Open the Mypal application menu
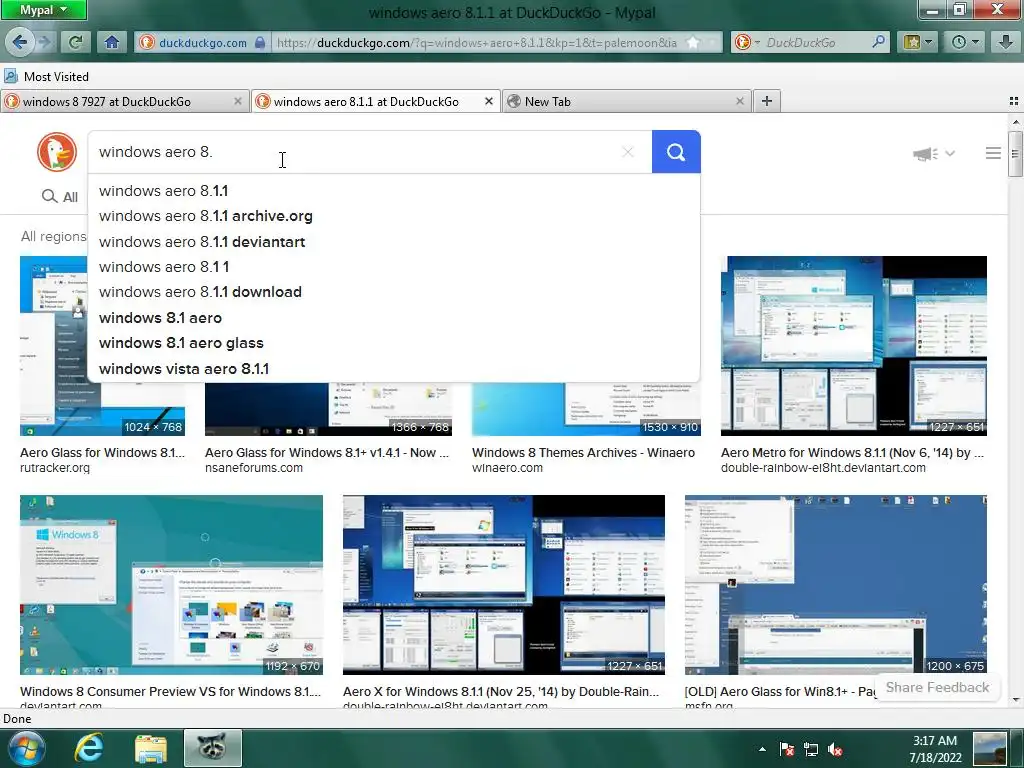 click(42, 10)
